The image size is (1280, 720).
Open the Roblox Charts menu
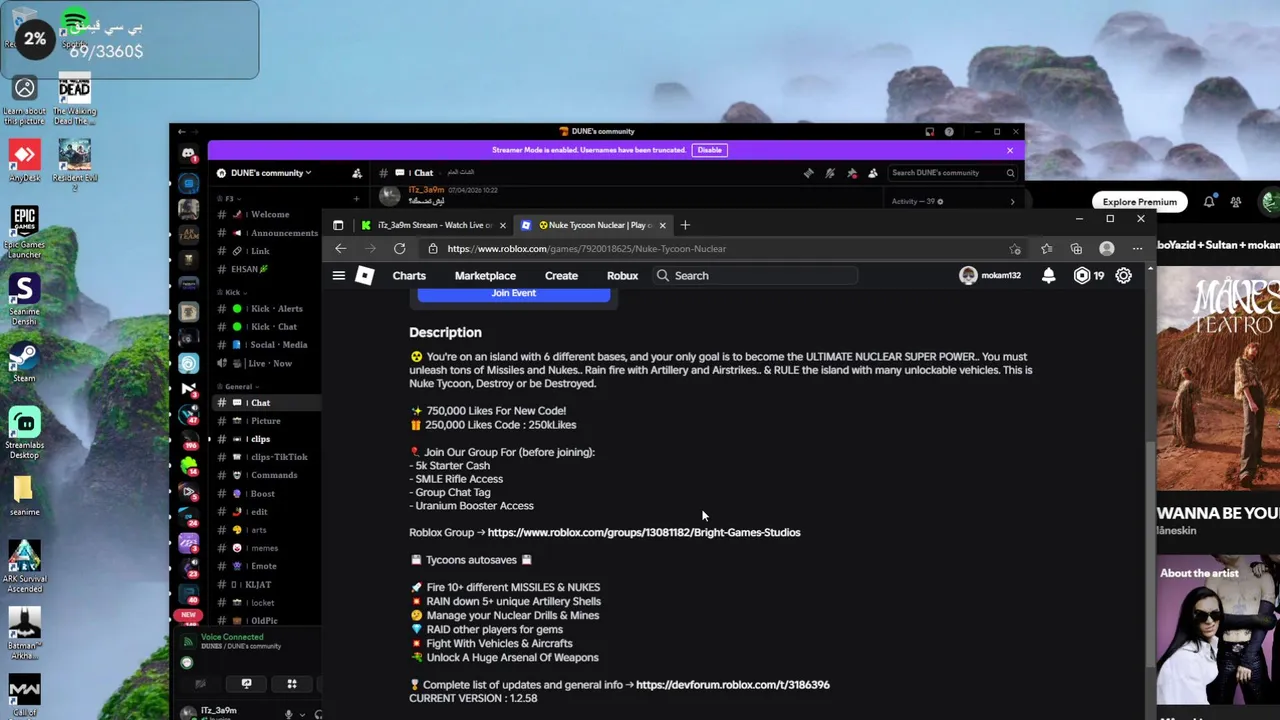[409, 276]
